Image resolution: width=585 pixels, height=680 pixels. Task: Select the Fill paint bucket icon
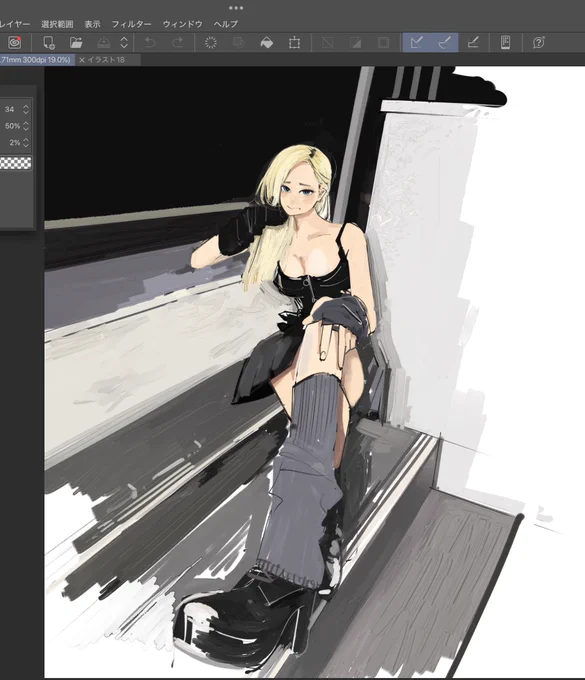click(x=266, y=42)
